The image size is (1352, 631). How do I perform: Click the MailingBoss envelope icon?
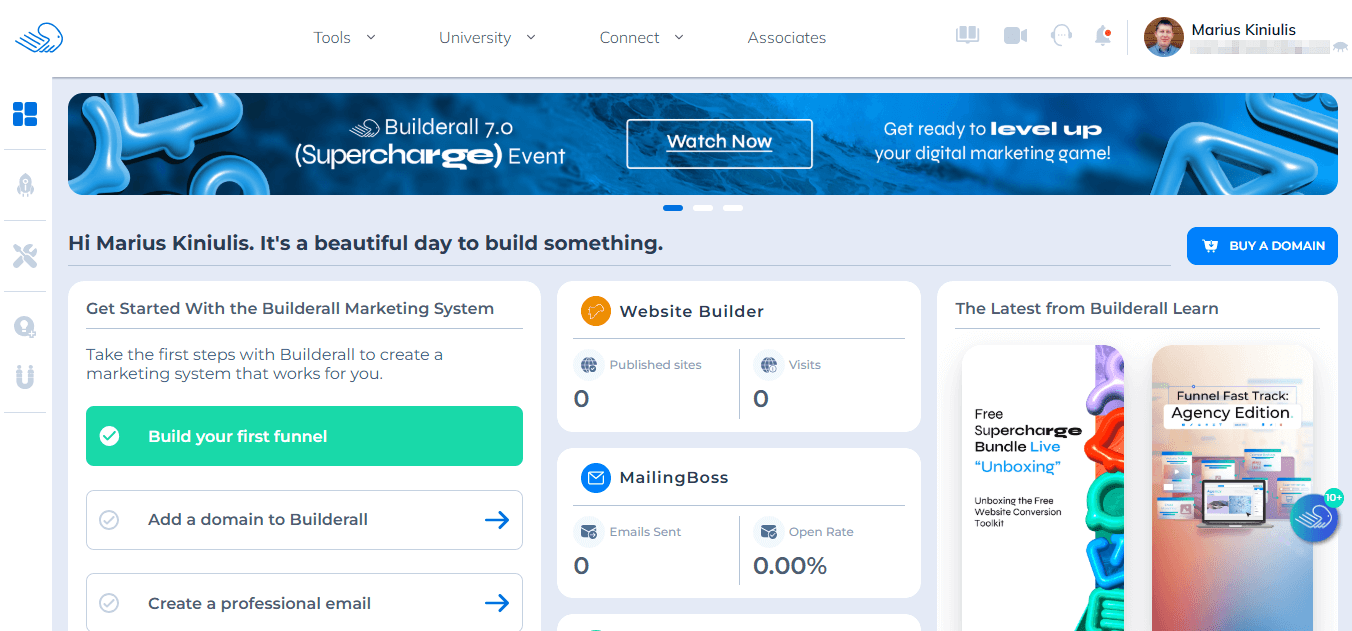[596, 478]
